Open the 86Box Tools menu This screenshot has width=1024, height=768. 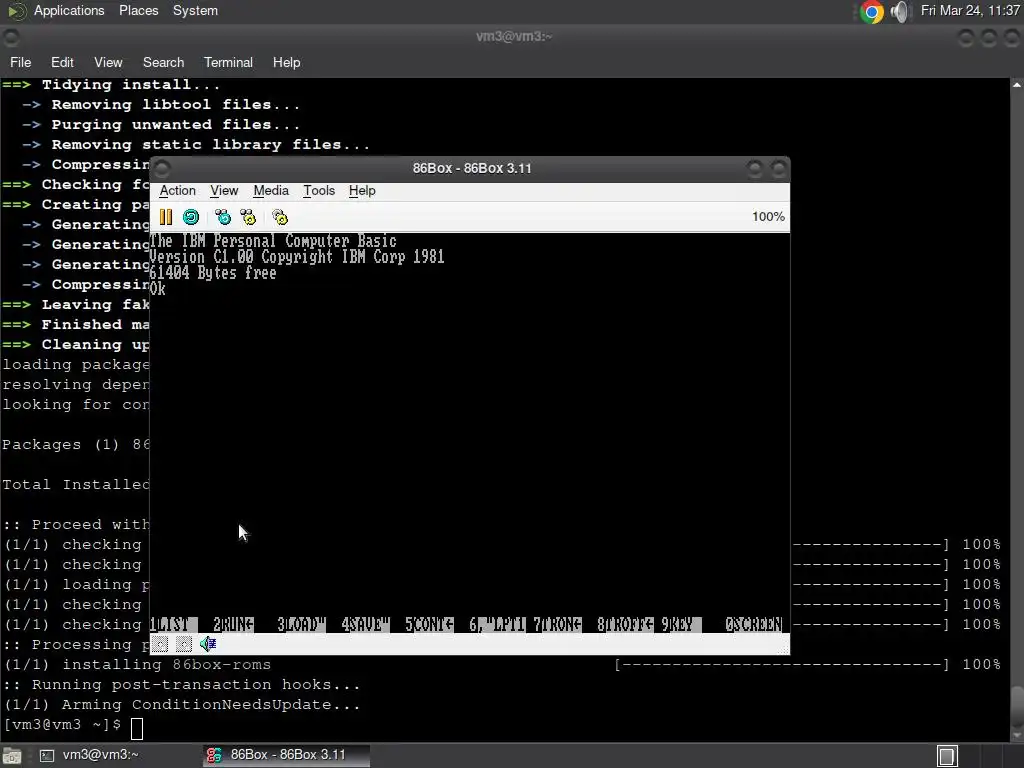click(x=319, y=191)
